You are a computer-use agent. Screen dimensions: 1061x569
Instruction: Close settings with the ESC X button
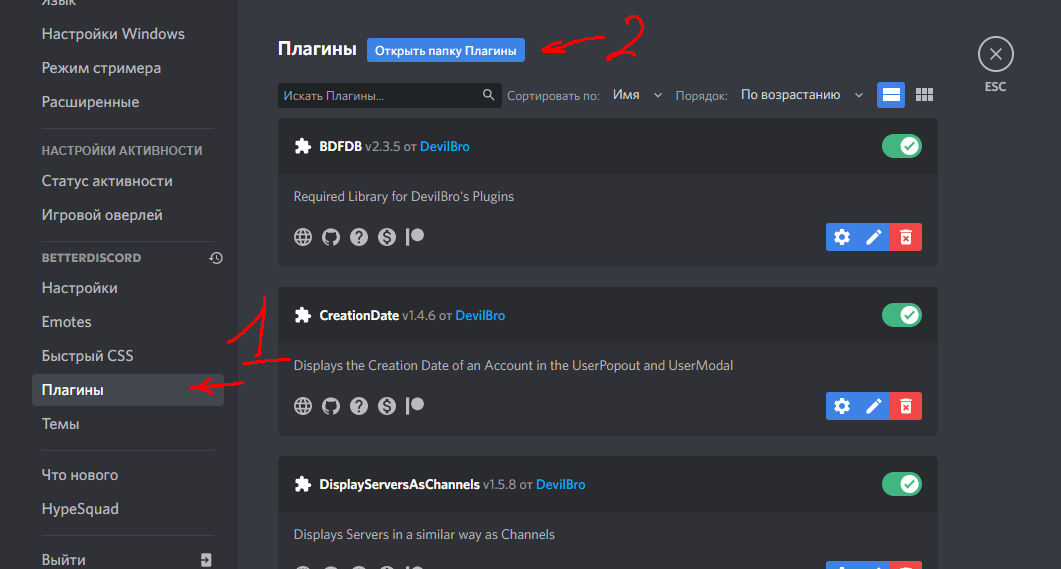pos(995,54)
